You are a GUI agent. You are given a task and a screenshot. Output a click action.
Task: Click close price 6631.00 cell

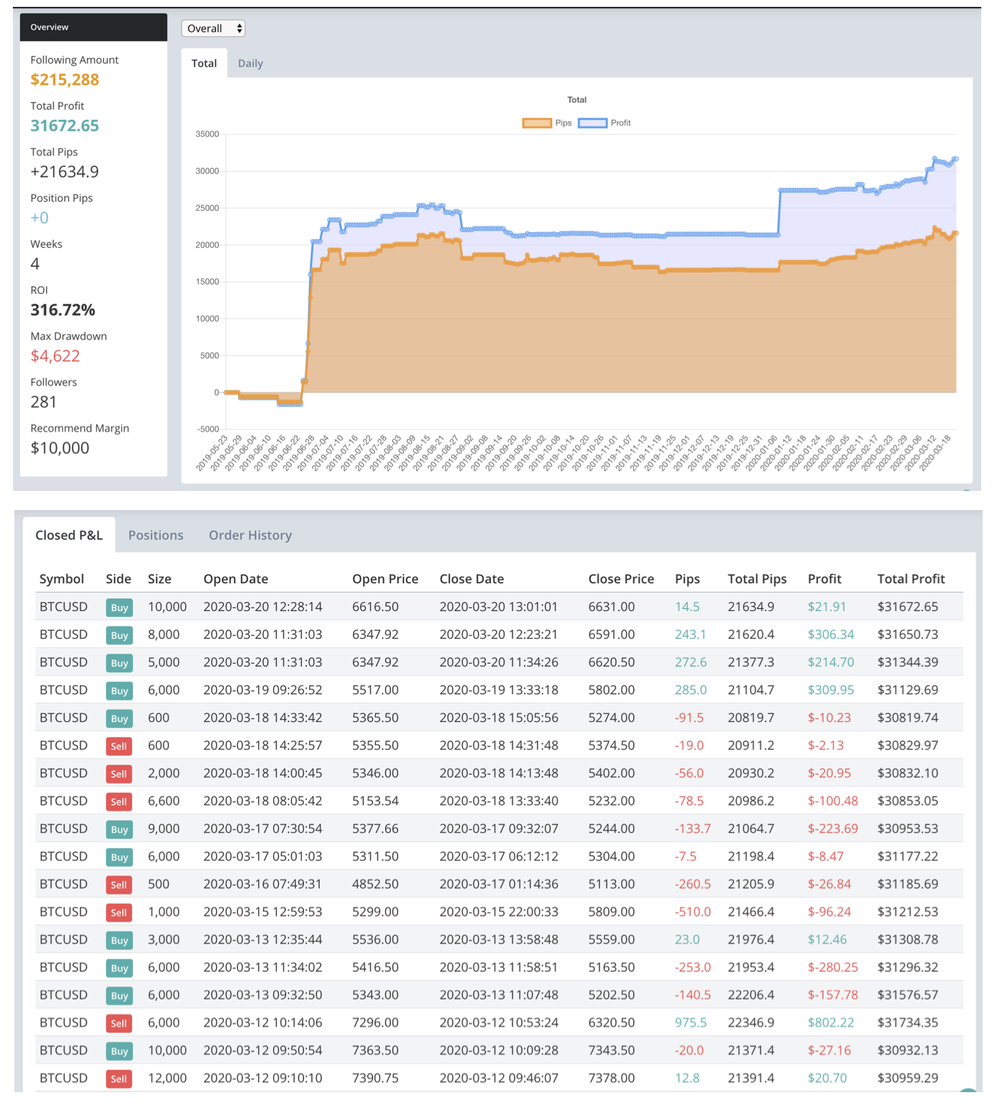(x=611, y=606)
